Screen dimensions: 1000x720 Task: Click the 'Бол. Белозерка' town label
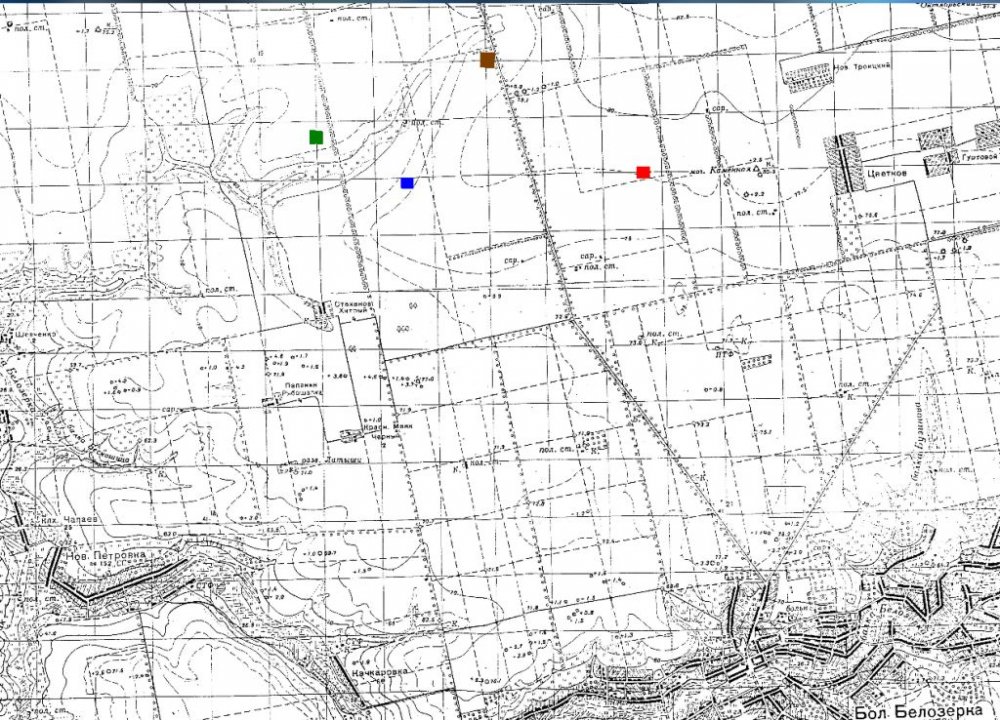(x=918, y=712)
